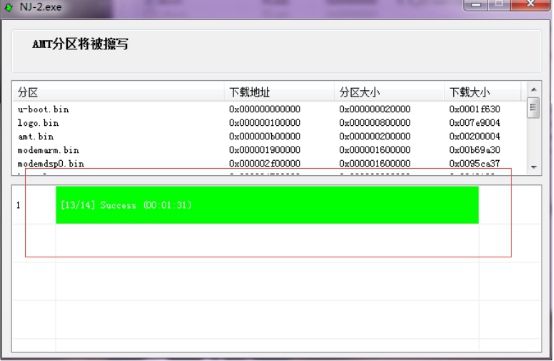This screenshot has height=361, width=554.
Task: Minimize the NJ-2.exe window
Action: (476, 5)
